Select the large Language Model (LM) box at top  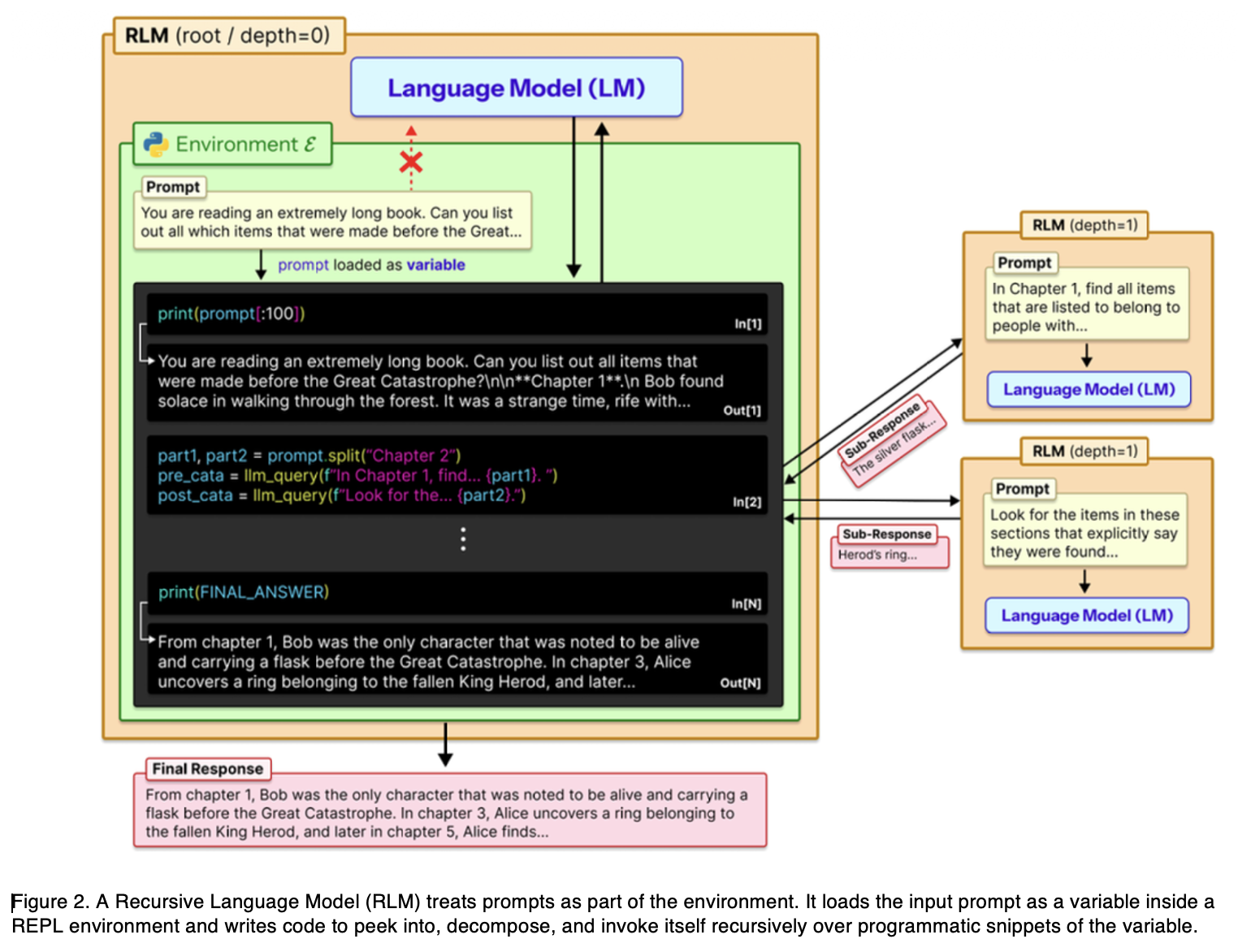[x=516, y=88]
